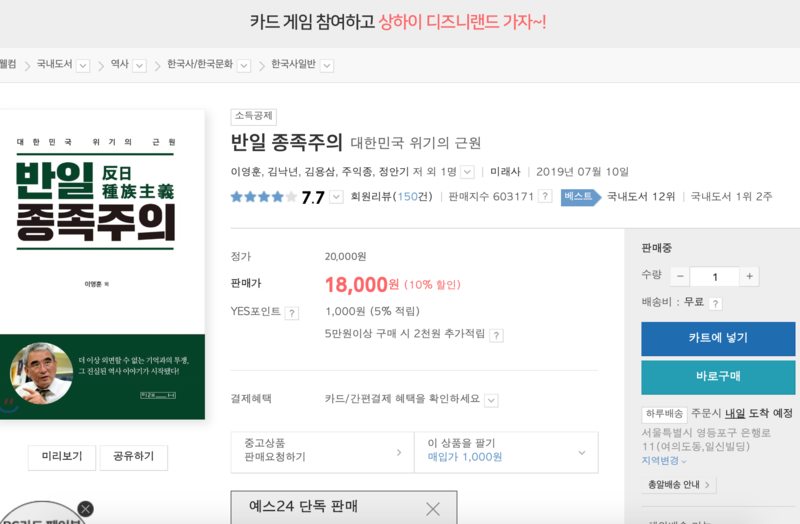The height and width of the screenshot is (524, 800).
Task: Open author 김낙년 link
Action: (x=283, y=172)
